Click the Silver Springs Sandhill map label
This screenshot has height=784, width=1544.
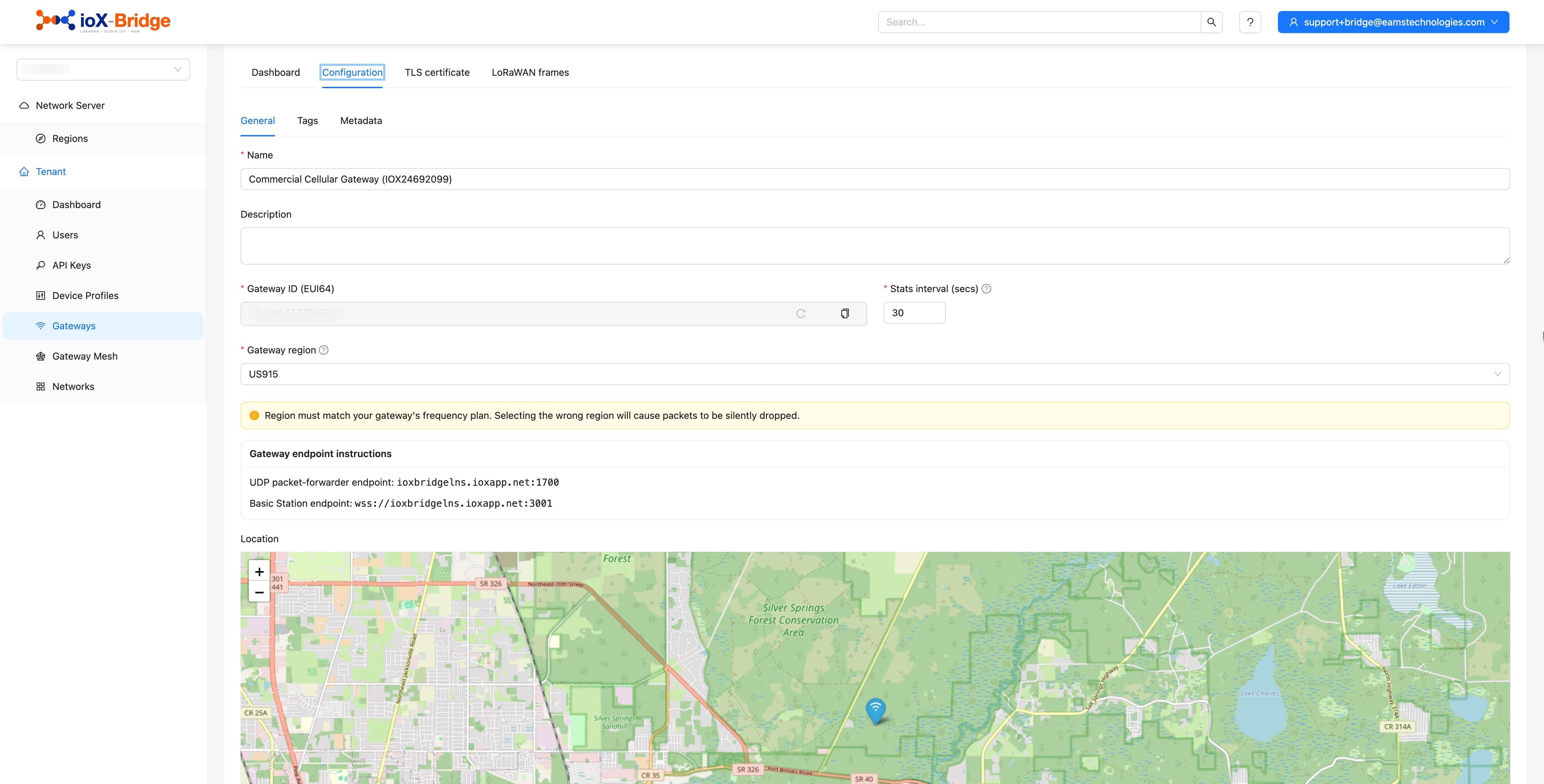pyautogui.click(x=614, y=722)
